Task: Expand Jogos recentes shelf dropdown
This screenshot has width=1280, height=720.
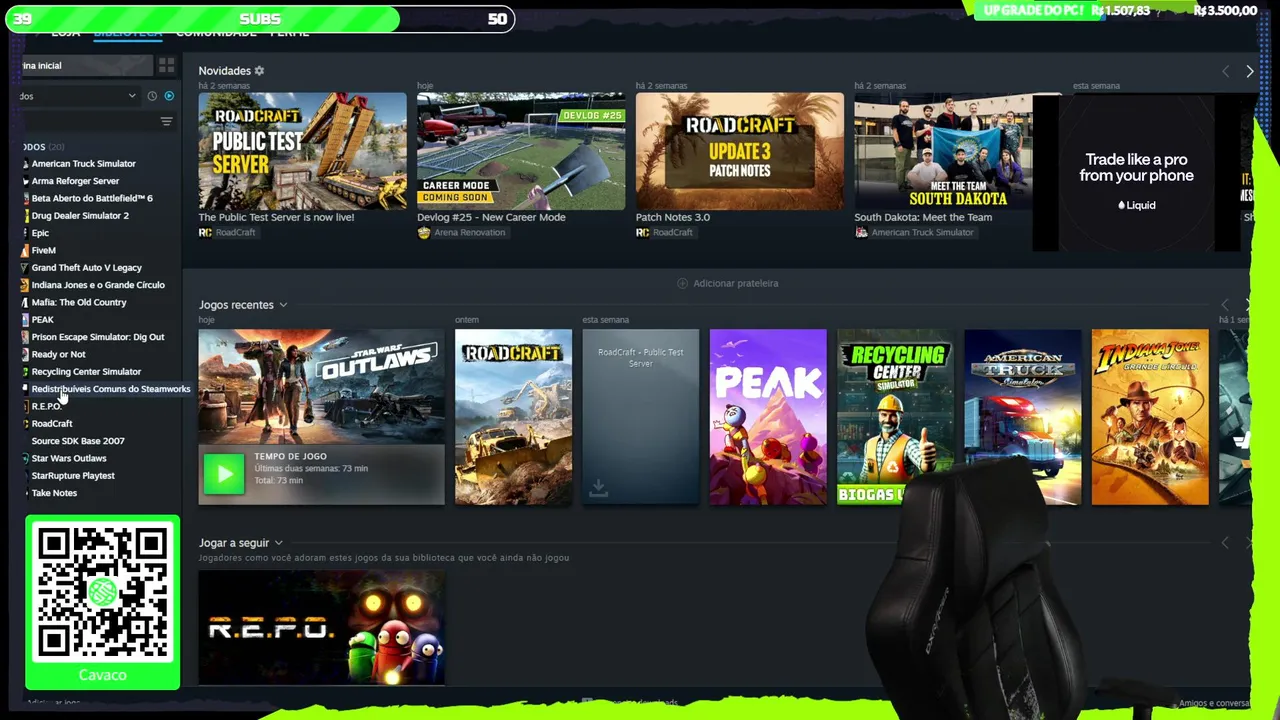Action: point(283,305)
